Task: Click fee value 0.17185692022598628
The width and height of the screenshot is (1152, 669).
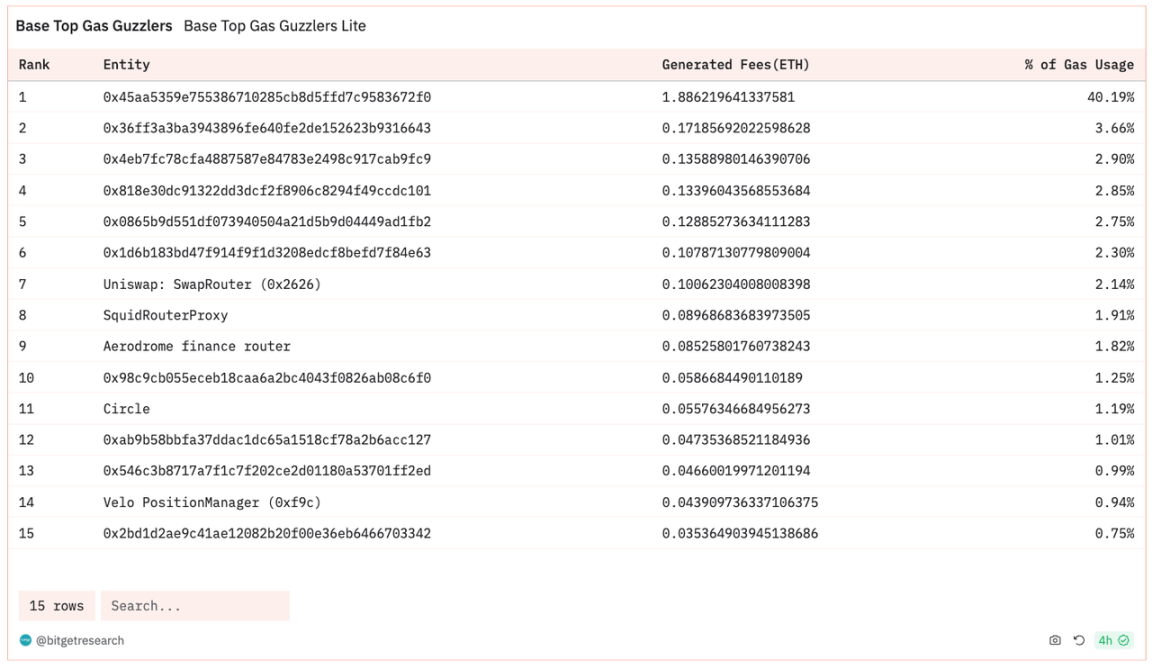Action: click(736, 128)
